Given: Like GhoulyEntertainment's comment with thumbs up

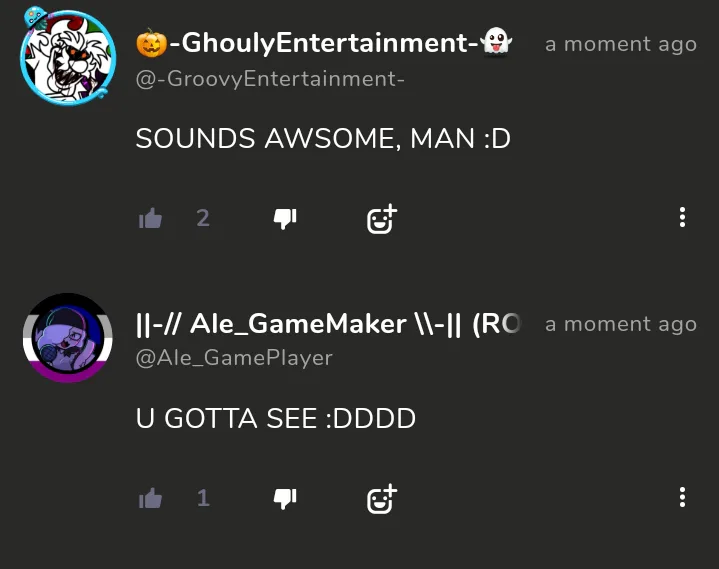Looking at the screenshot, I should coord(150,218).
